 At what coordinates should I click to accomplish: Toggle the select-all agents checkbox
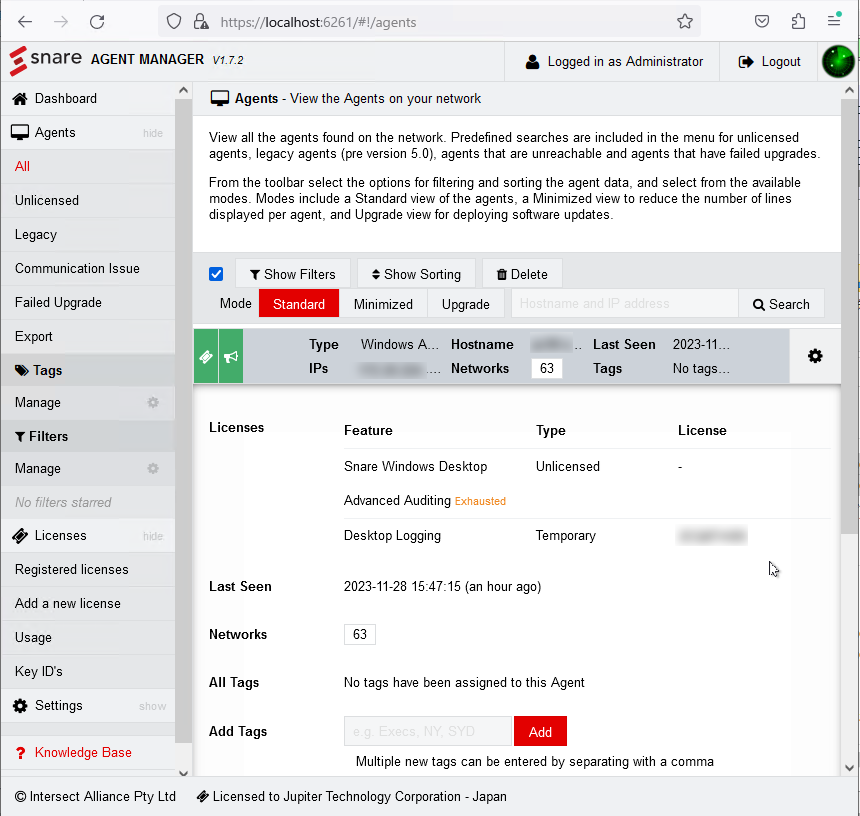pyautogui.click(x=216, y=274)
